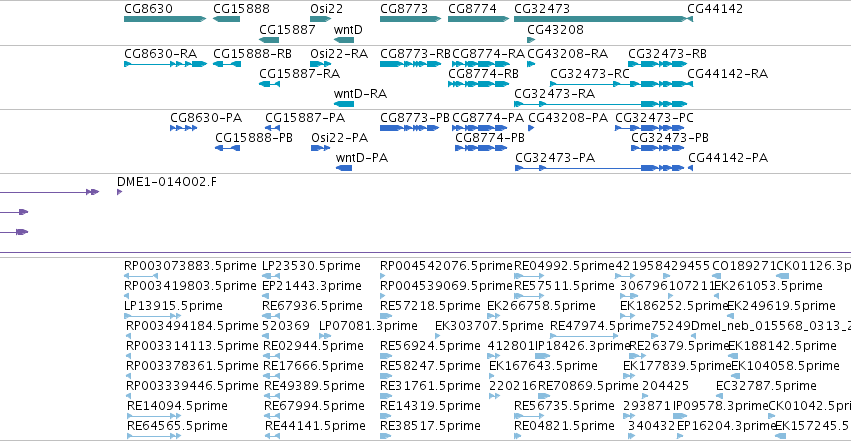The height and width of the screenshot is (441, 851).
Task: Select the LP13915.5prime EST label
Action: coord(173,306)
